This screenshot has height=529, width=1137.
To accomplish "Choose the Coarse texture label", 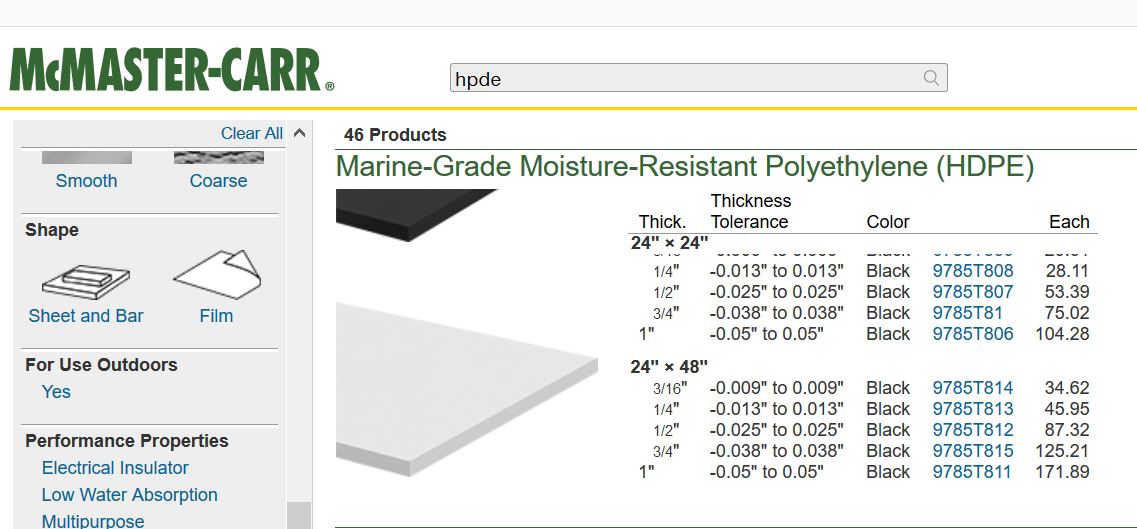I will click(218, 181).
